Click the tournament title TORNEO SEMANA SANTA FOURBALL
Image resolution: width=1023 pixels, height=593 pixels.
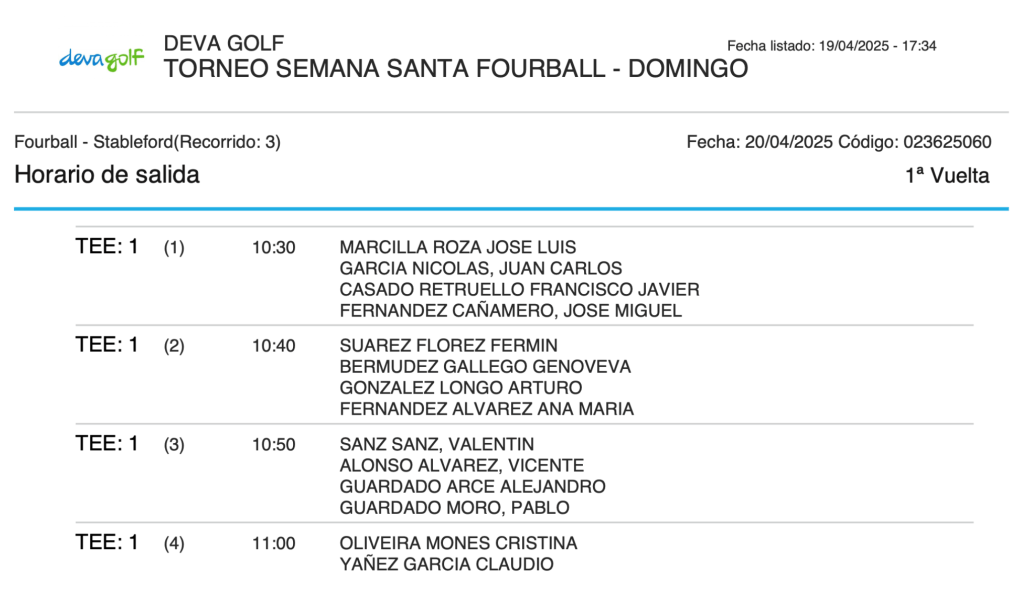(x=455, y=69)
